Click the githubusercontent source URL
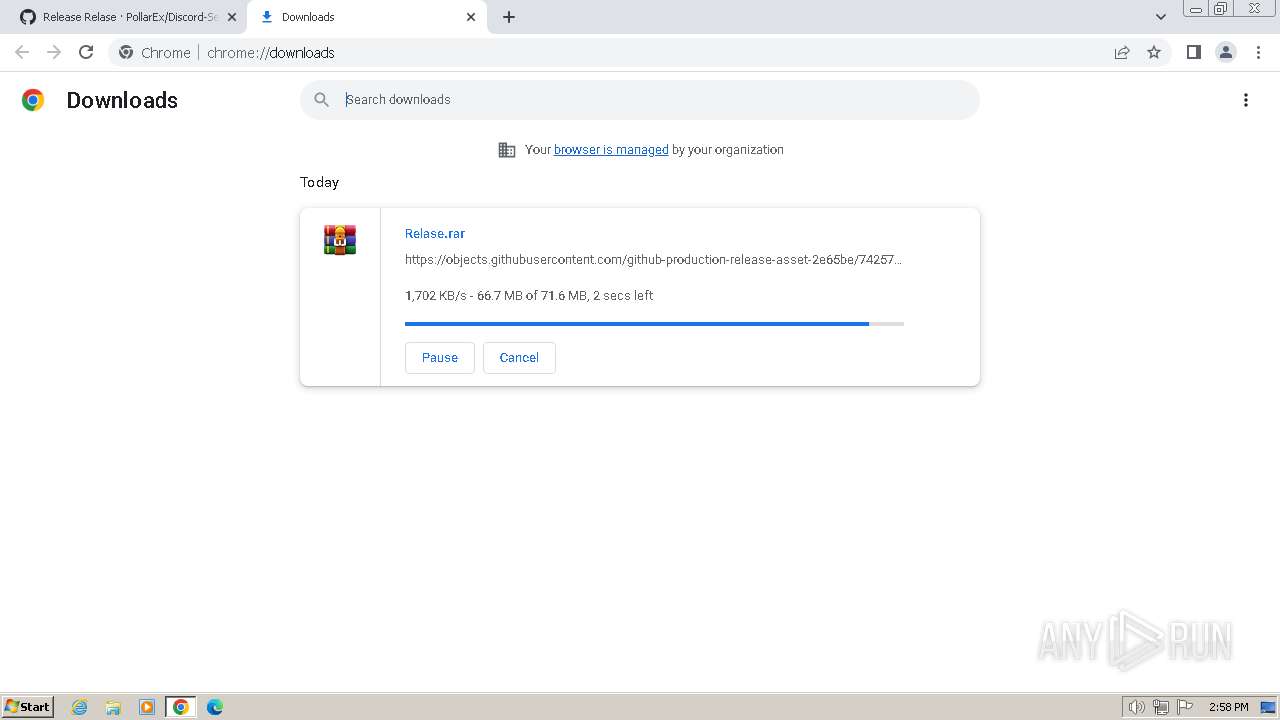 click(x=653, y=260)
